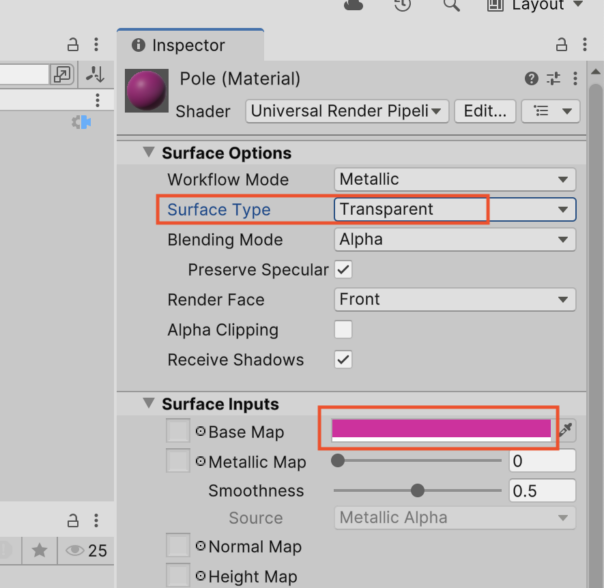604x588 pixels.
Task: Click the Inspector lock icon
Action: [x=561, y=45]
